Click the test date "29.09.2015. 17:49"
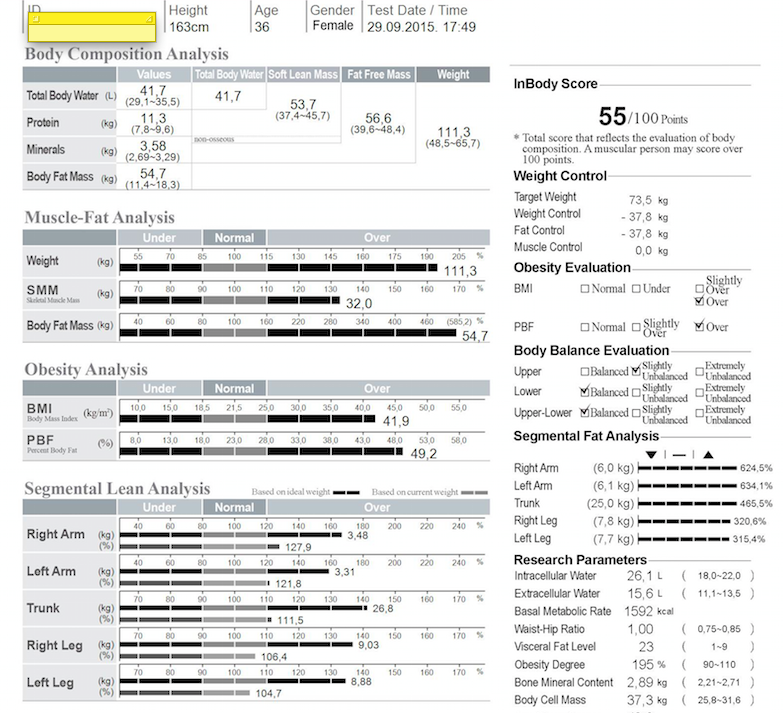Screen dimensions: 783x713 (x=421, y=27)
